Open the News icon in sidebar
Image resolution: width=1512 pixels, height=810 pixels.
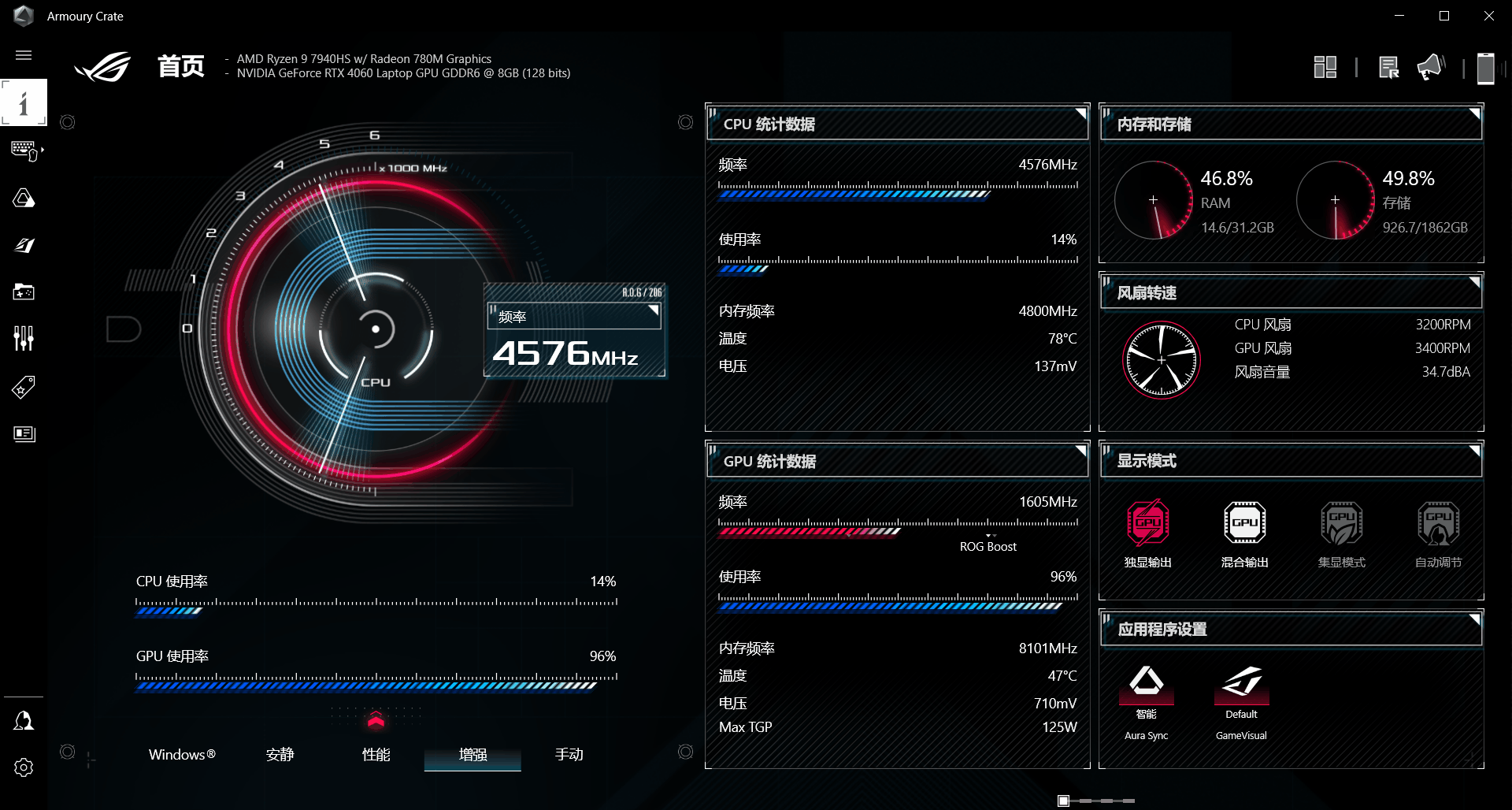[x=24, y=434]
